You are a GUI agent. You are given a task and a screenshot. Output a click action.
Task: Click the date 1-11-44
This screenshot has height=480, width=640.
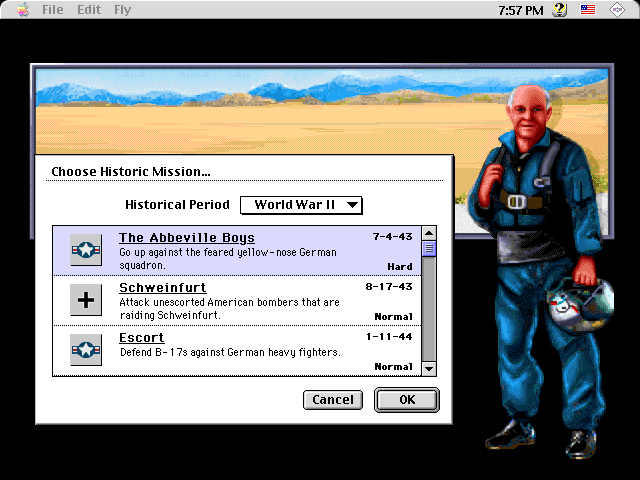point(389,337)
